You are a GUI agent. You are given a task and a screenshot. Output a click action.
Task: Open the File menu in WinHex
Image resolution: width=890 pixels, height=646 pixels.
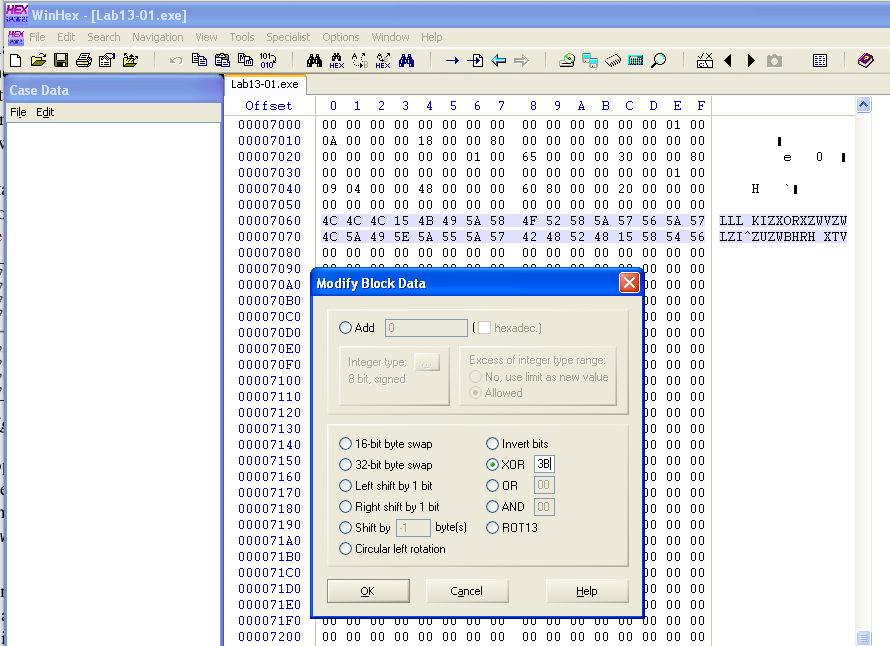click(x=37, y=37)
